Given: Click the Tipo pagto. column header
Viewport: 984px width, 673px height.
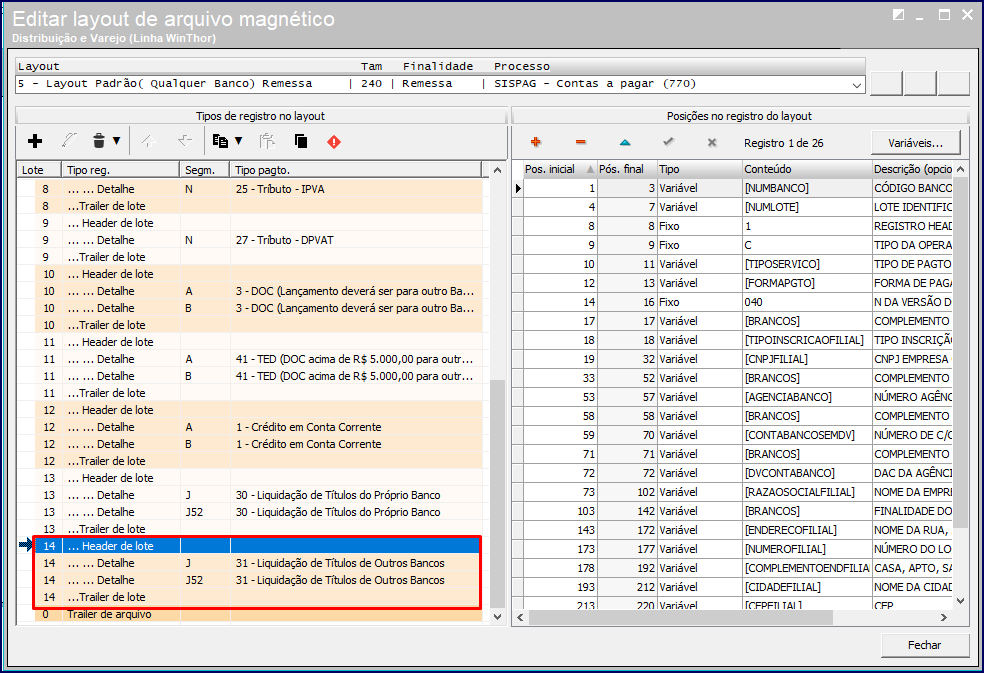Looking at the screenshot, I should tap(356, 170).
